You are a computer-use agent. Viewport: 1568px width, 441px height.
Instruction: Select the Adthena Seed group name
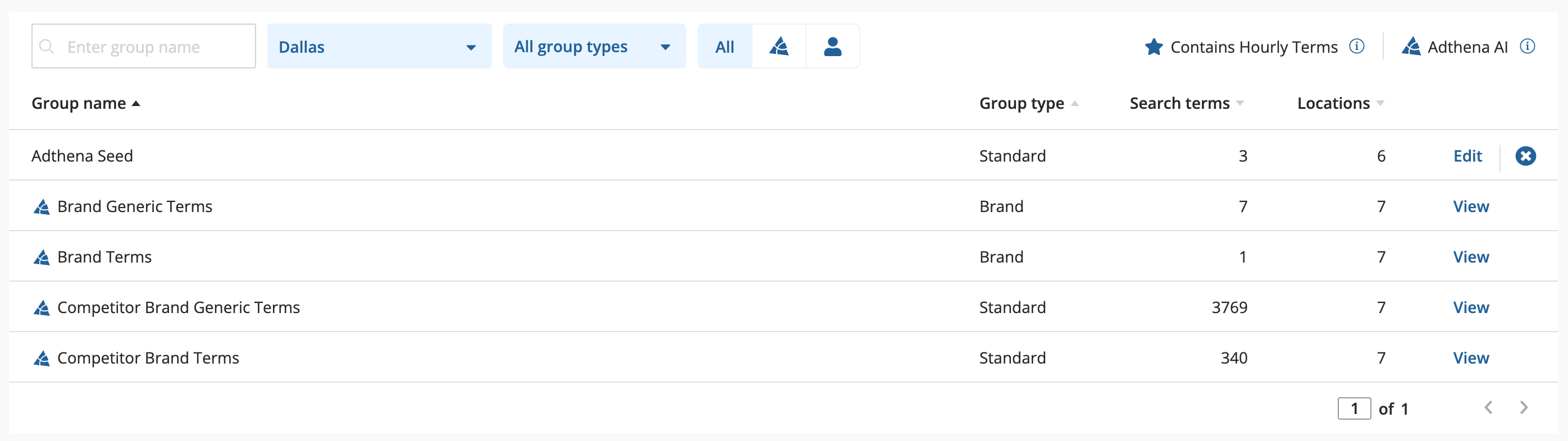82,157
